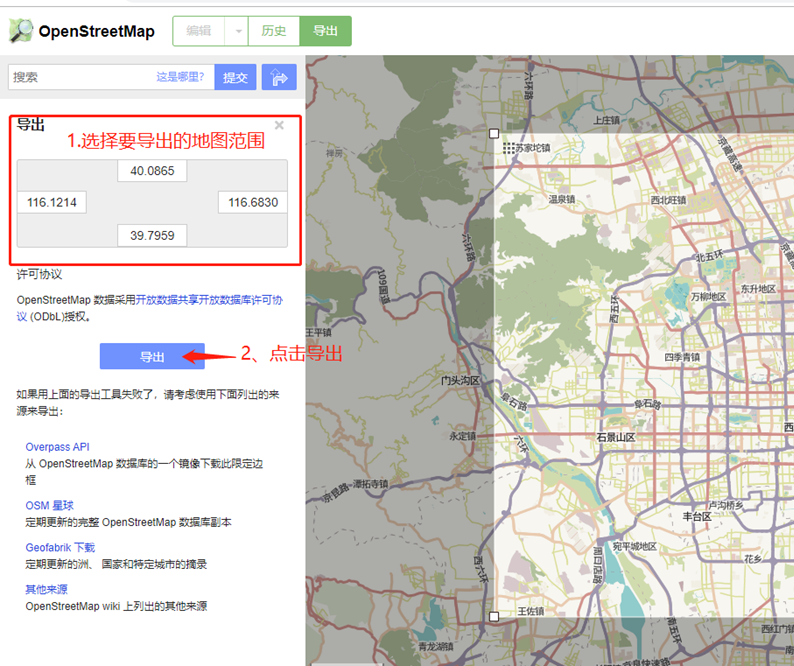Click 王佐镇 label on map
794x666 pixels.
531,611
